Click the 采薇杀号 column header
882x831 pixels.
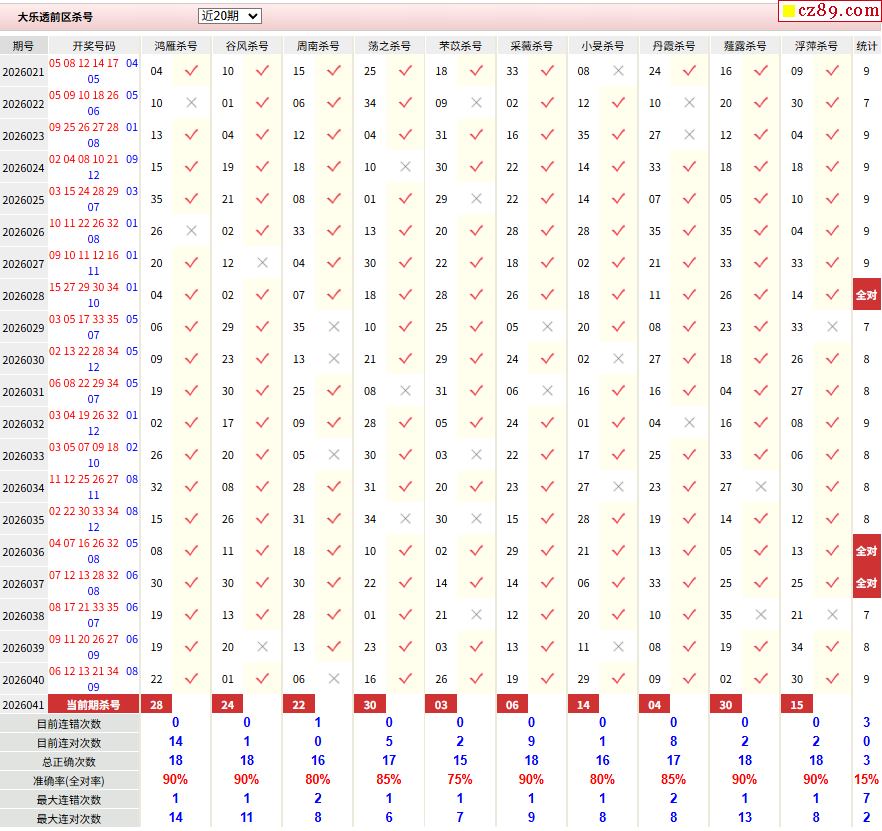coord(531,46)
